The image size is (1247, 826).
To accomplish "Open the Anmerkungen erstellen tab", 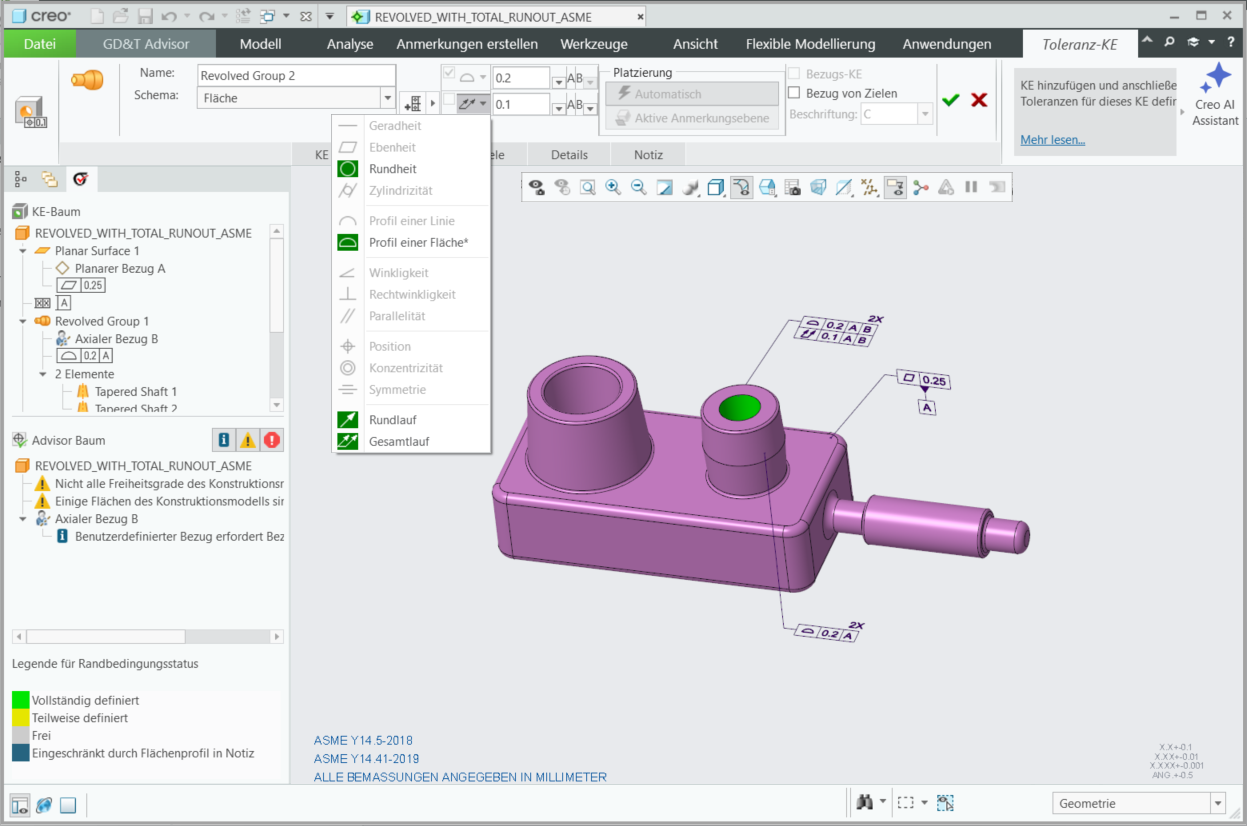I will (x=467, y=43).
